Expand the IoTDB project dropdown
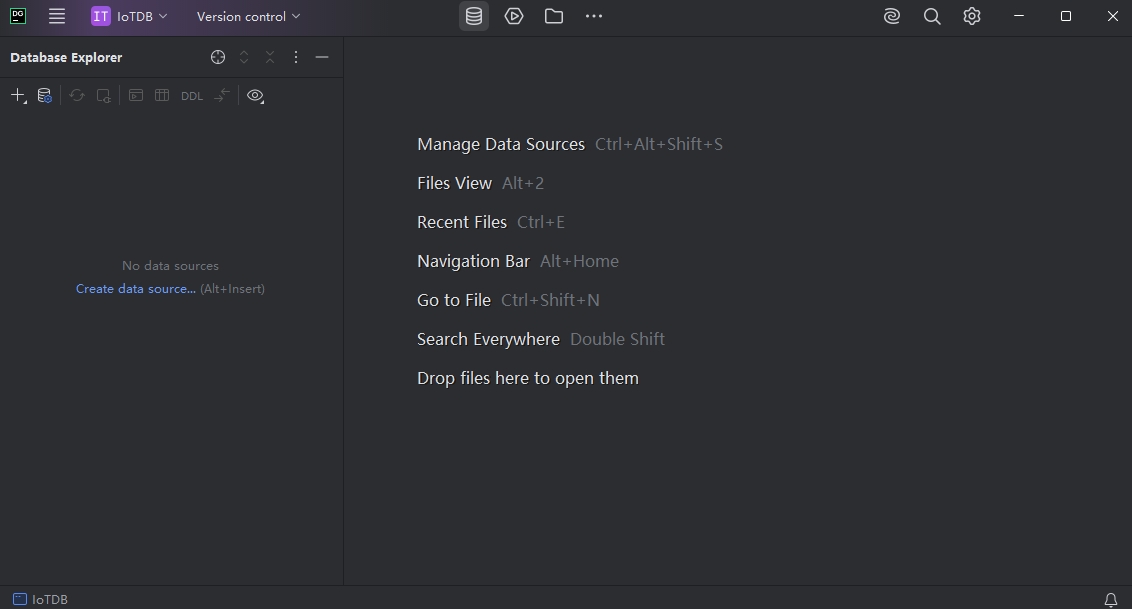Screen dimensions: 1132x609 click(x=130, y=16)
